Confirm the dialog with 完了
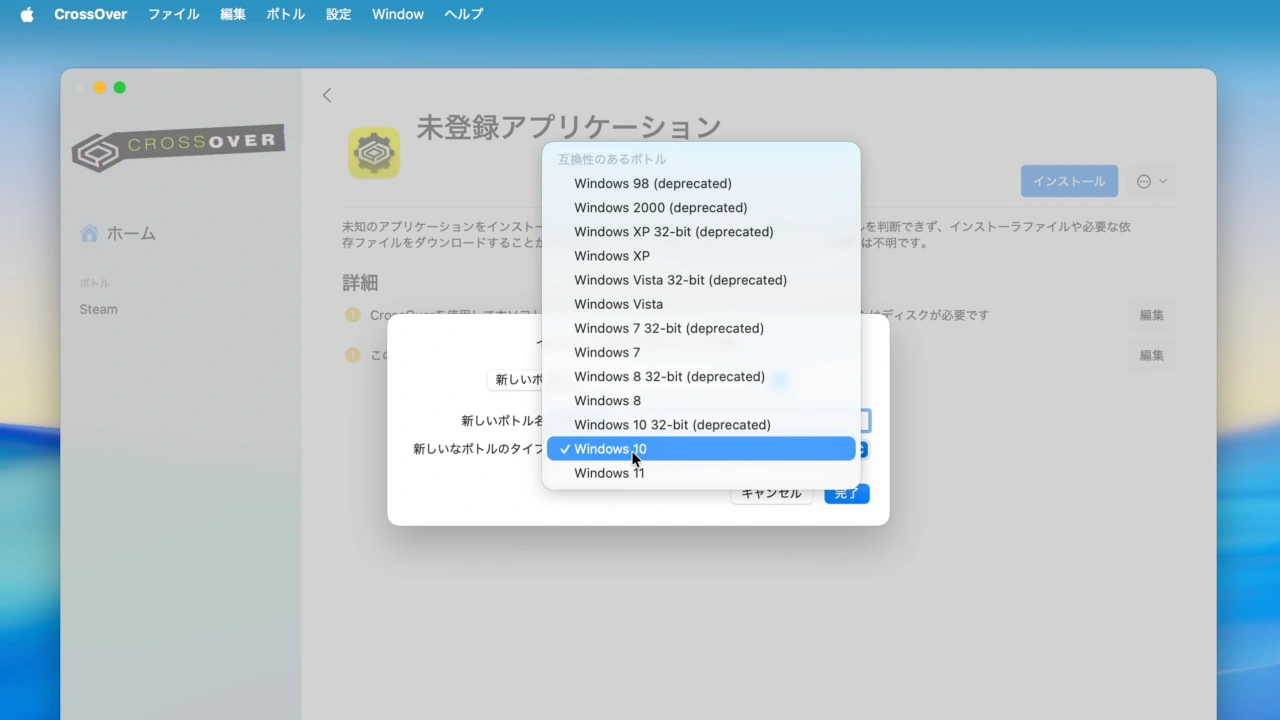 coord(847,494)
